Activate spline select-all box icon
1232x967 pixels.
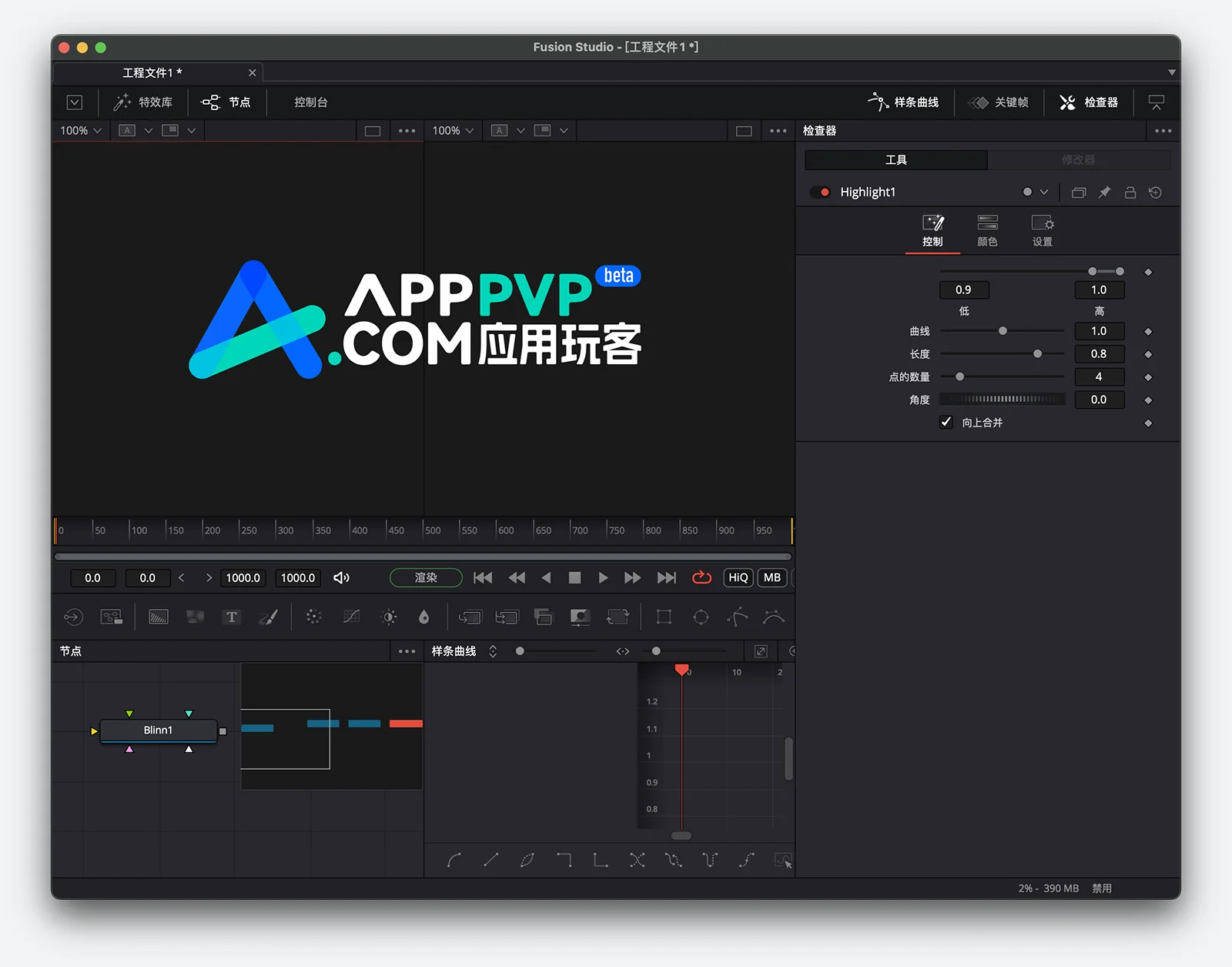coord(783,860)
